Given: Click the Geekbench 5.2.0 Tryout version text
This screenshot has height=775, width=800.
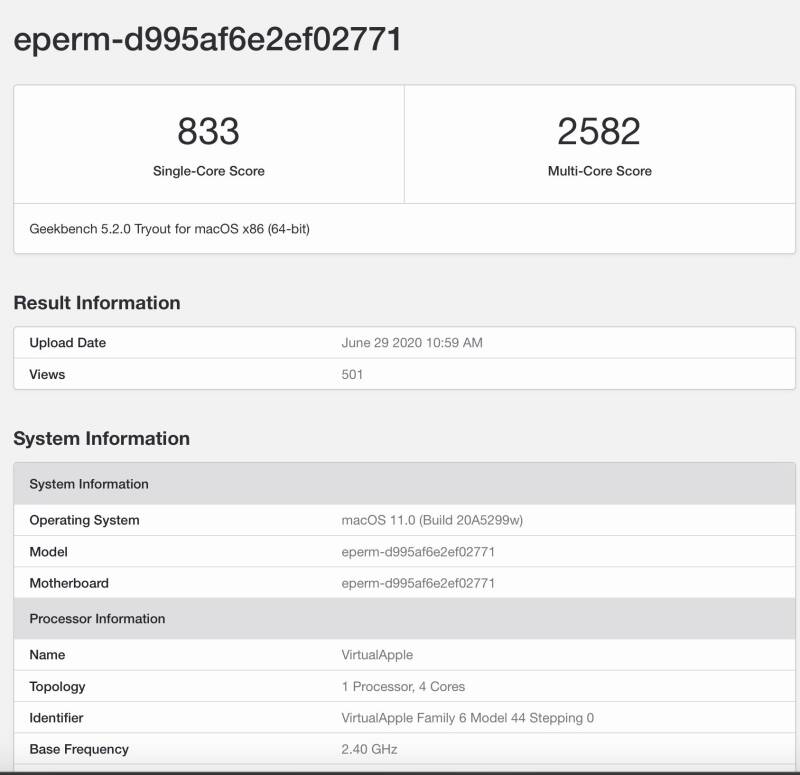Looking at the screenshot, I should point(169,229).
